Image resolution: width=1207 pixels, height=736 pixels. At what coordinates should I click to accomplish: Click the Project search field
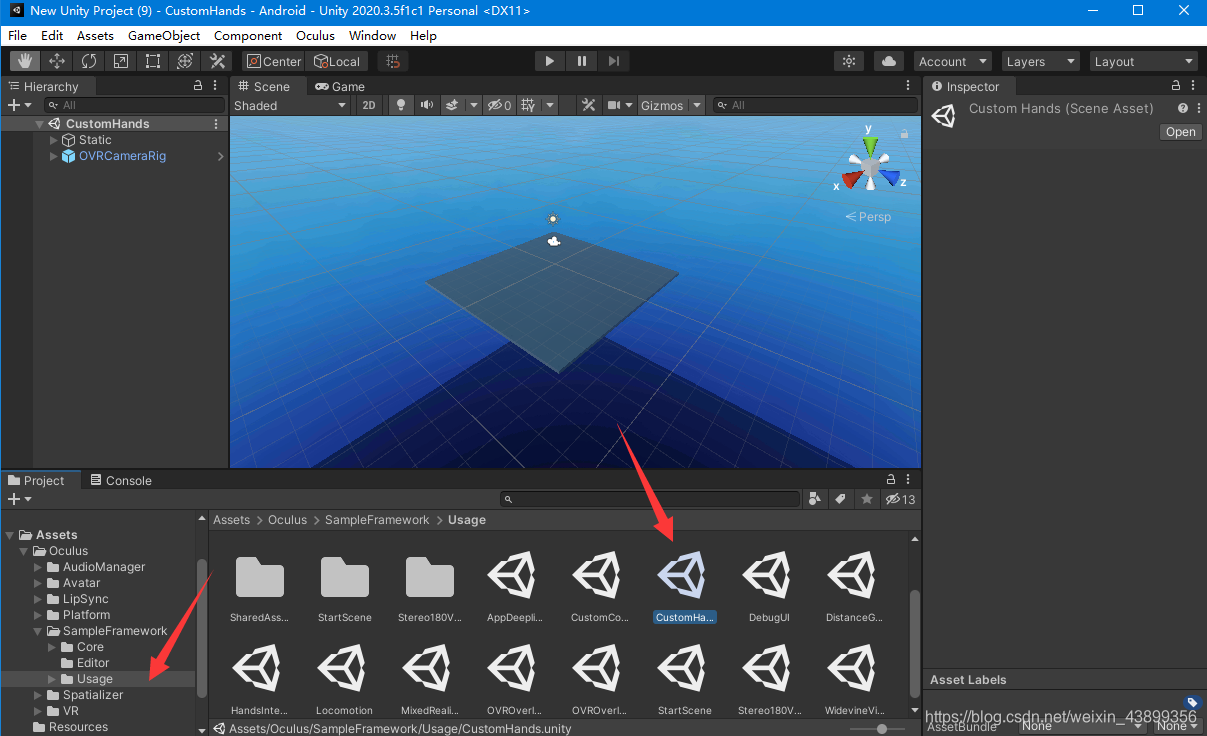[x=650, y=499]
